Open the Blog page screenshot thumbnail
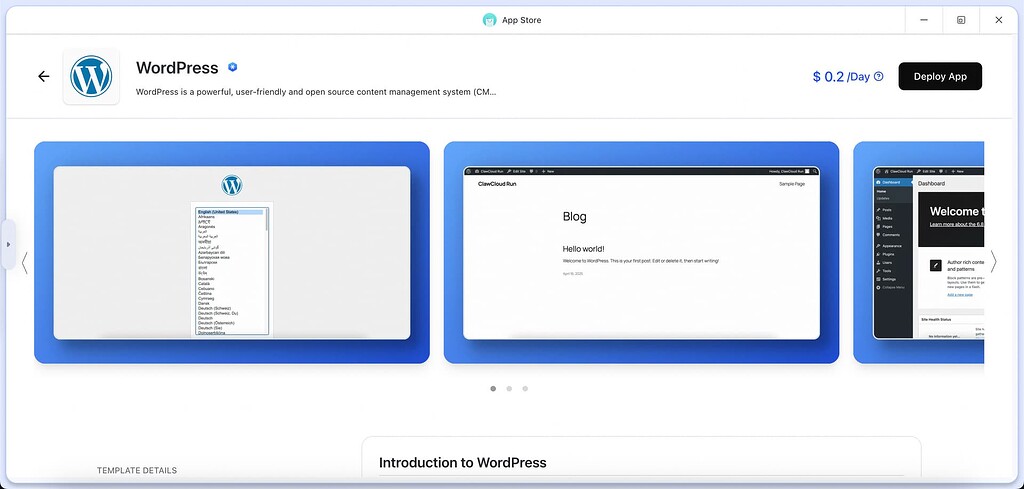Screen dimensions: 1024x489 641,253
